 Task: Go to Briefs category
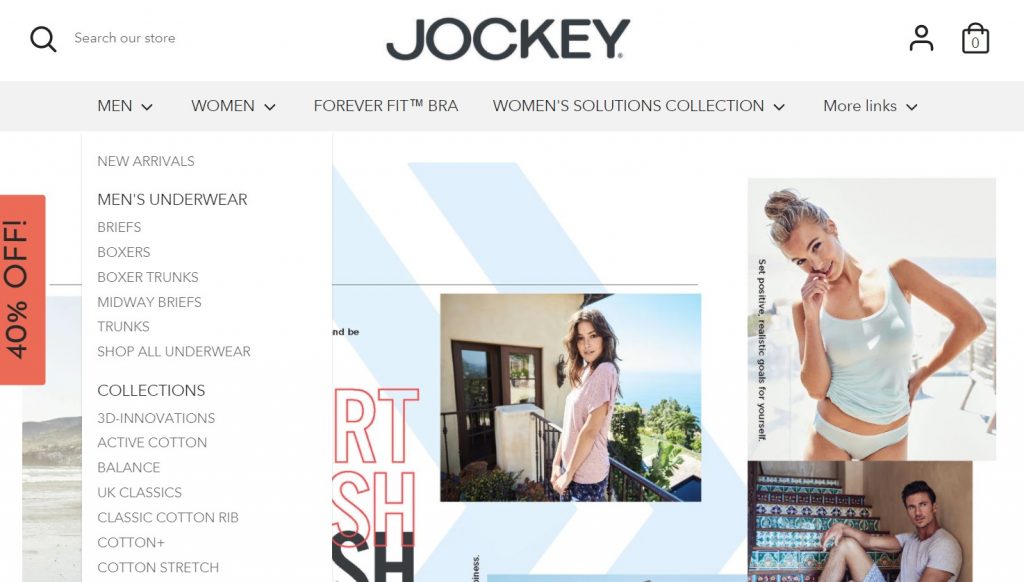pos(119,227)
